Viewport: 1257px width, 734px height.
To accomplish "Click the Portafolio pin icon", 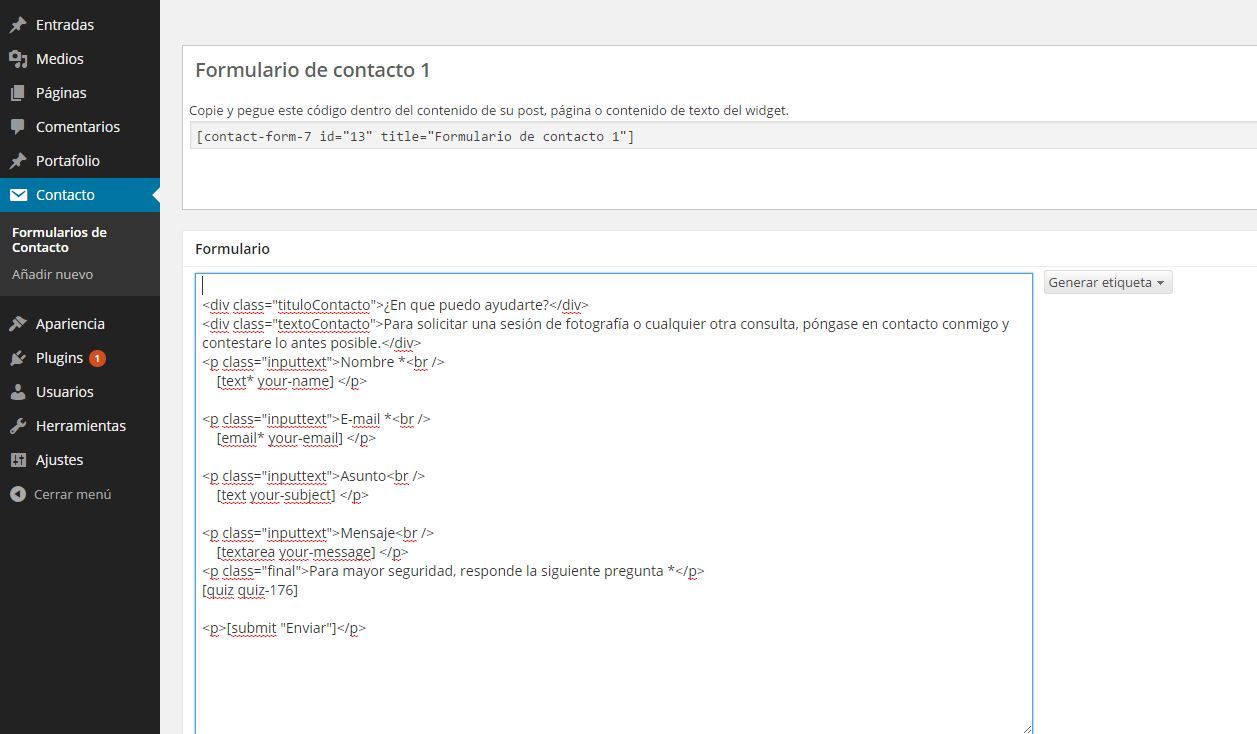I will 18,161.
